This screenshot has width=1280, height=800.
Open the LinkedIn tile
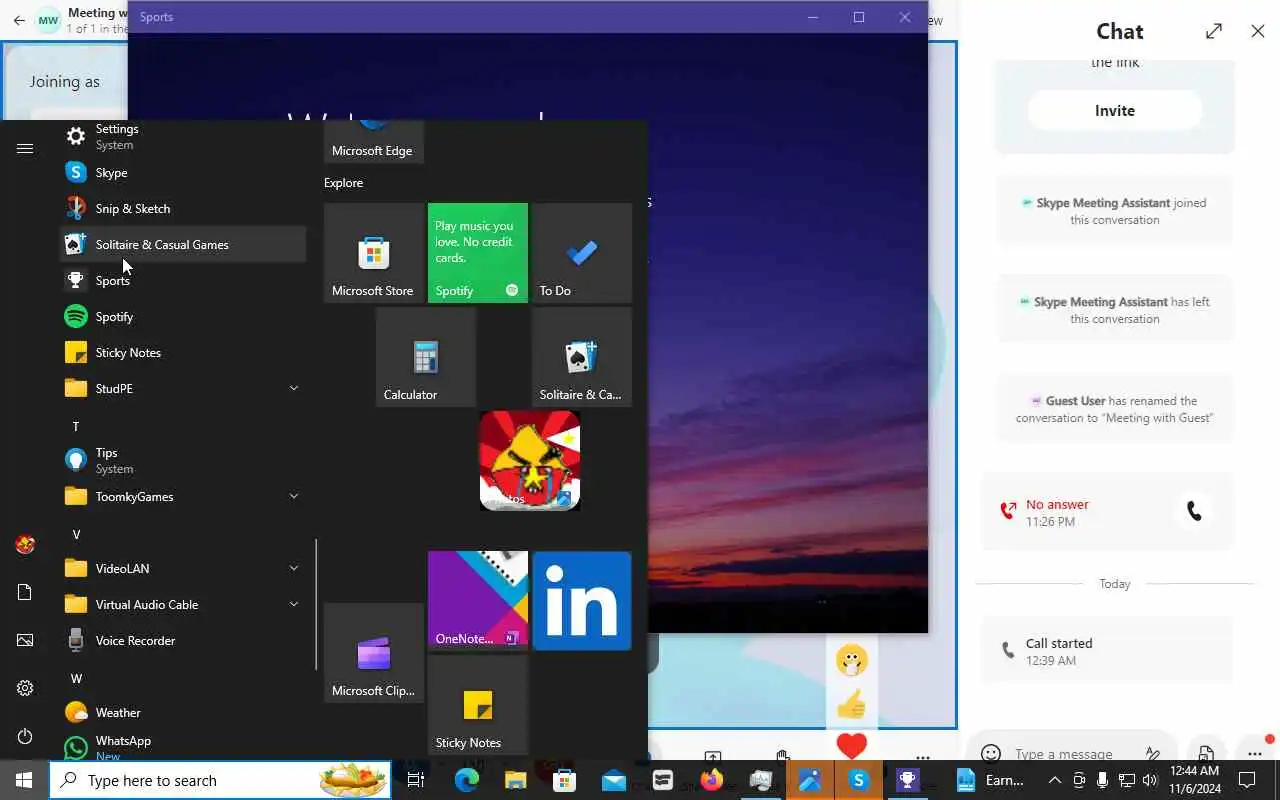(582, 601)
